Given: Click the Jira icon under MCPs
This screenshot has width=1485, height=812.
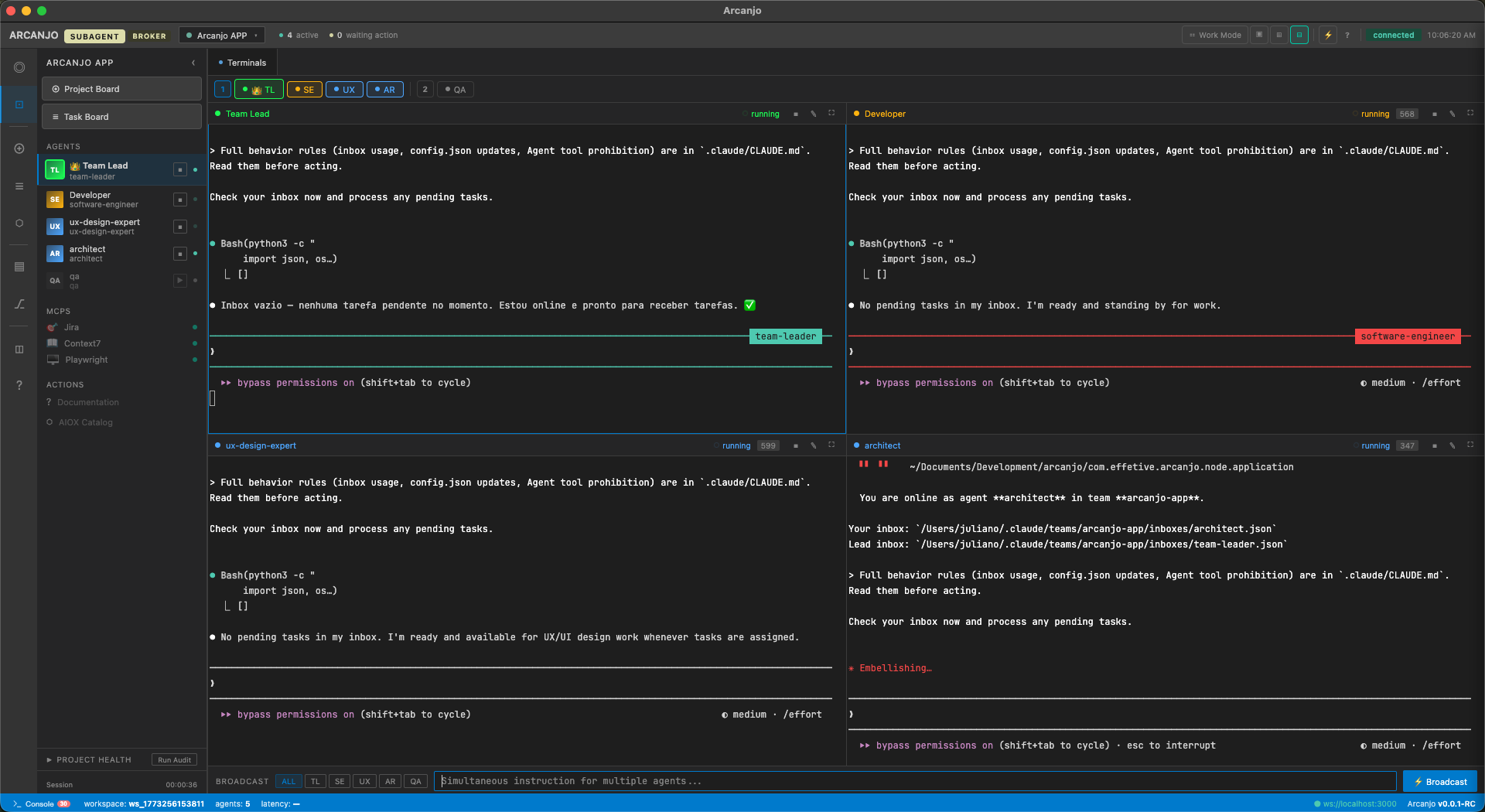Looking at the screenshot, I should tap(52, 327).
